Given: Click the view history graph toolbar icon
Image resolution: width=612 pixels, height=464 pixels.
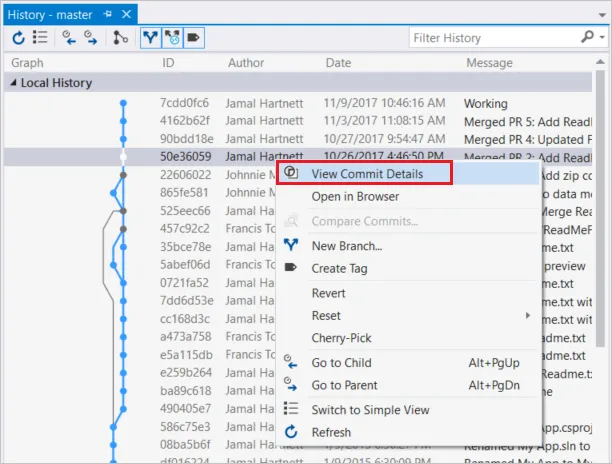Looking at the screenshot, I should click(120, 38).
